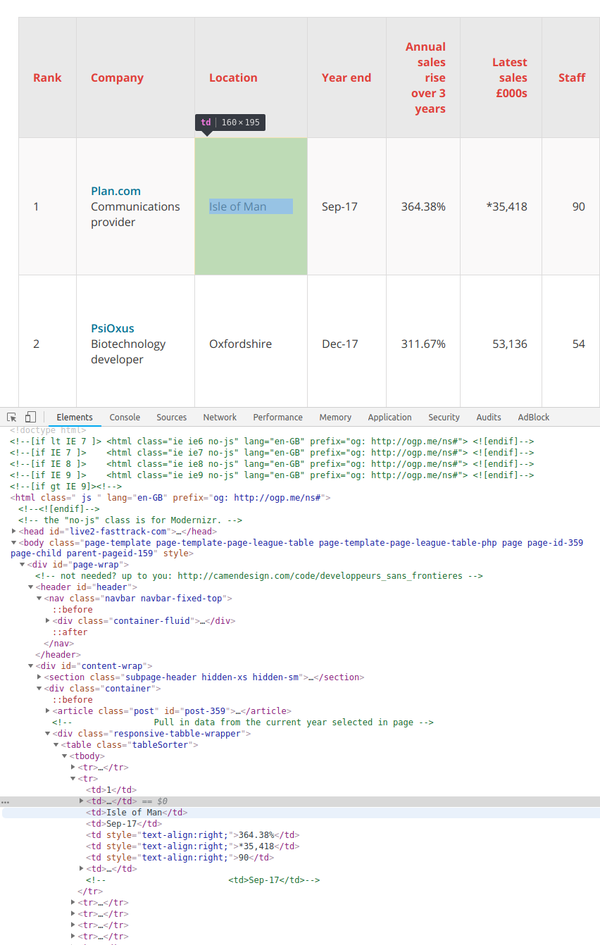This screenshot has width=600, height=945.
Task: Open the Audits tab
Action: [489, 417]
